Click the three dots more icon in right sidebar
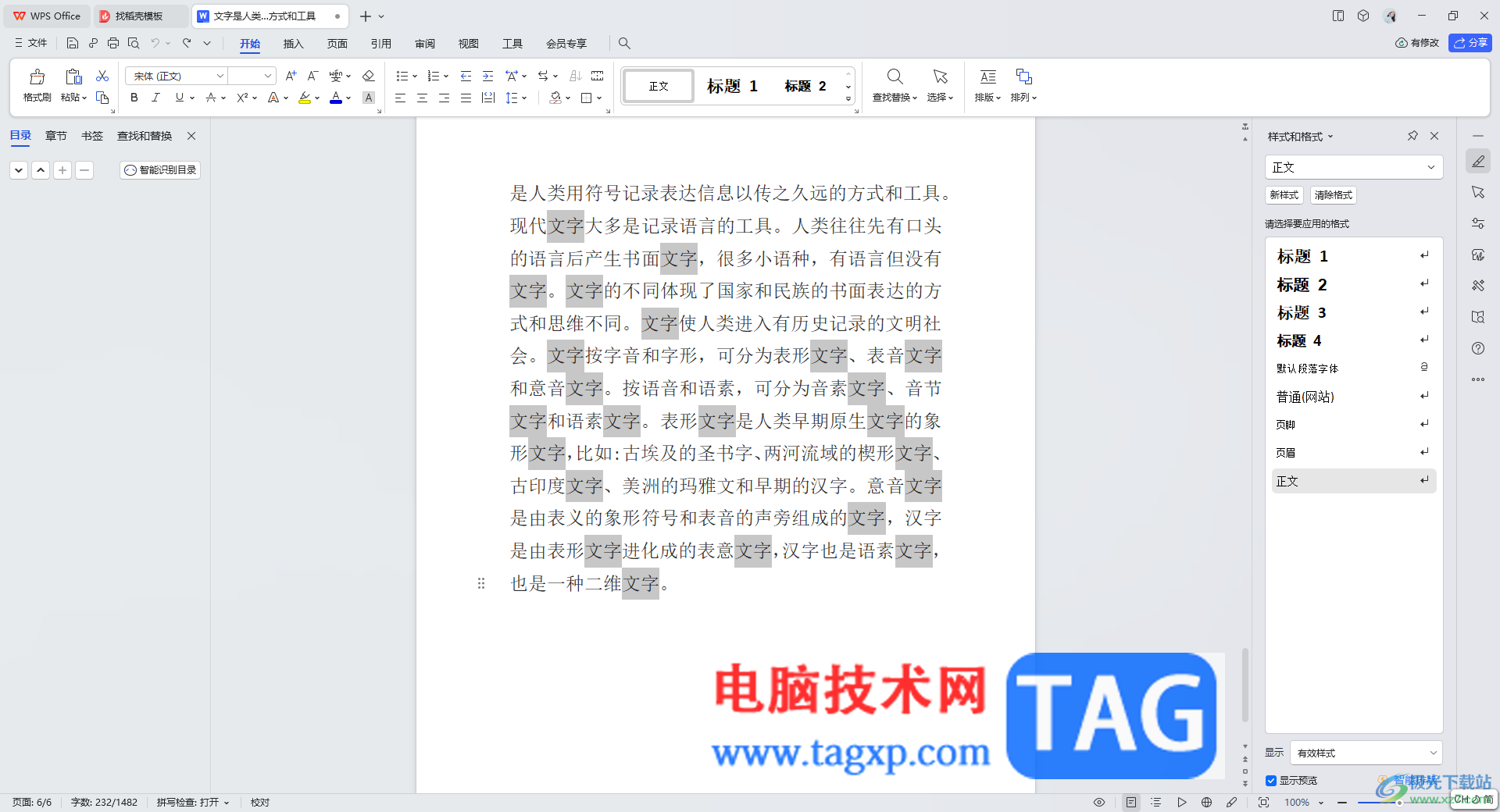The height and width of the screenshot is (812, 1500). point(1478,379)
